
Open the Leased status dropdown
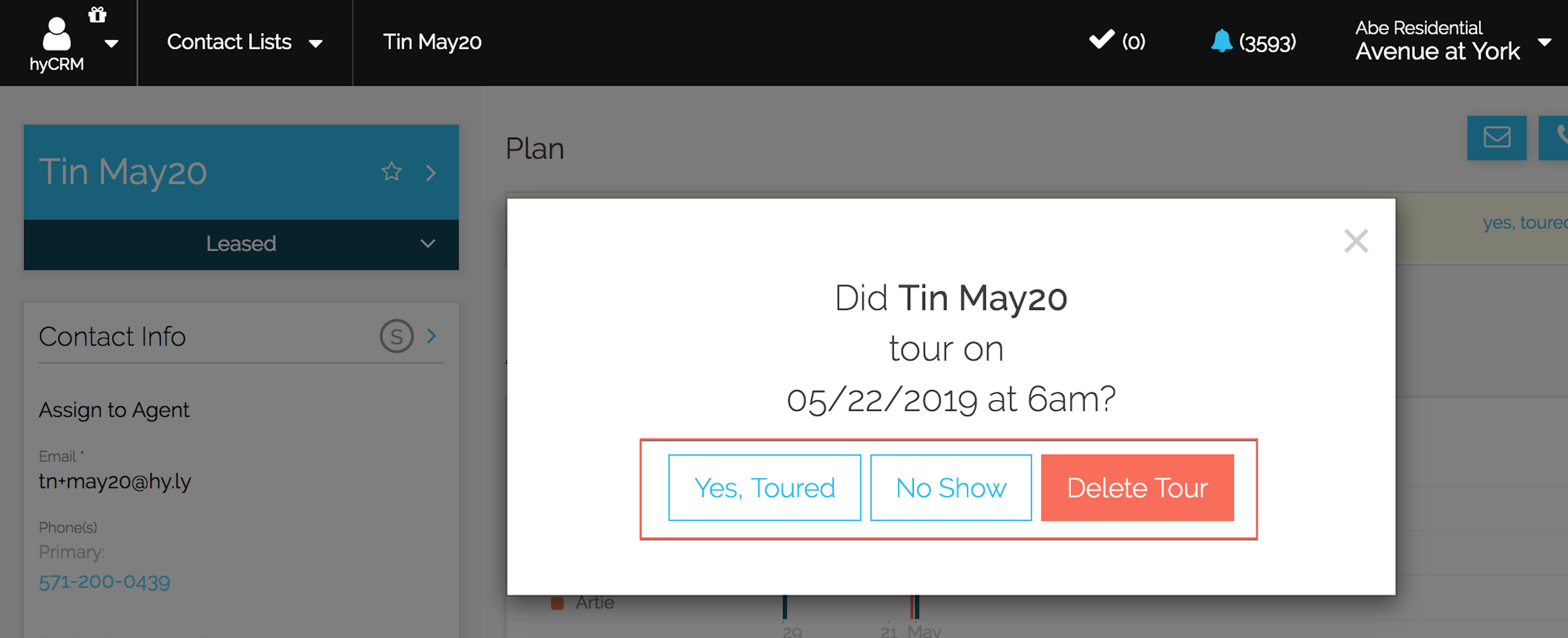pos(241,244)
